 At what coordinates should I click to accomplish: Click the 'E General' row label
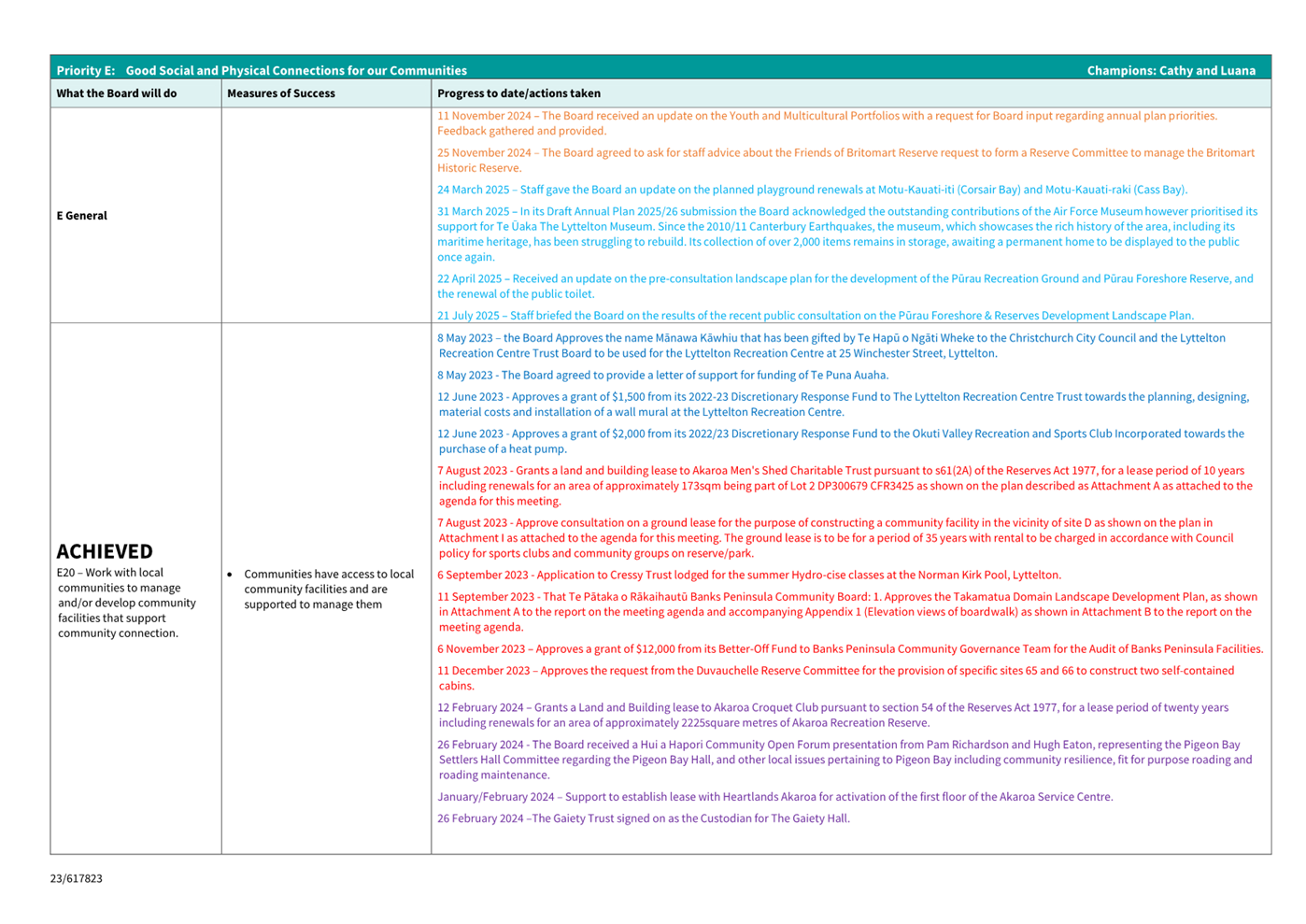pyautogui.click(x=82, y=216)
